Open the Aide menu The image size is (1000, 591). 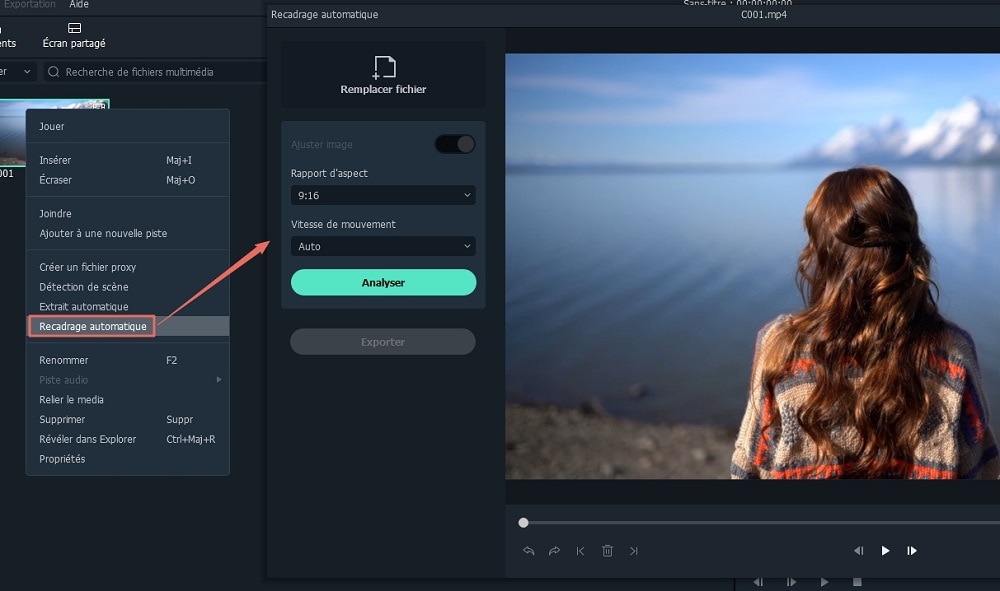[79, 4]
